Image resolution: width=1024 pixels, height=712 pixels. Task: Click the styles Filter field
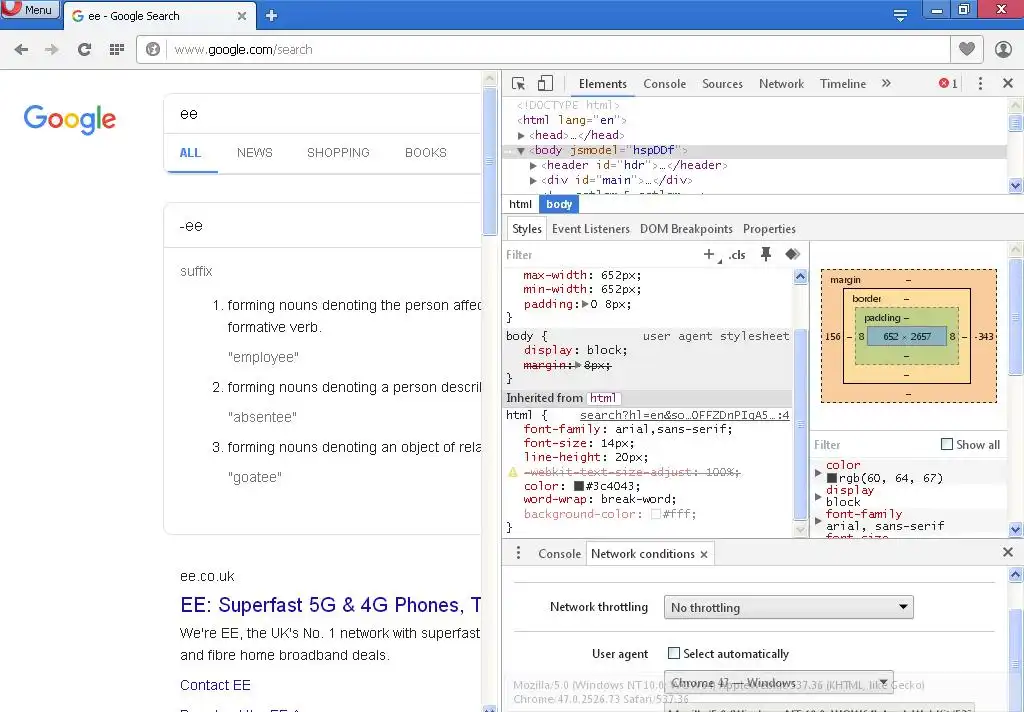click(x=601, y=255)
